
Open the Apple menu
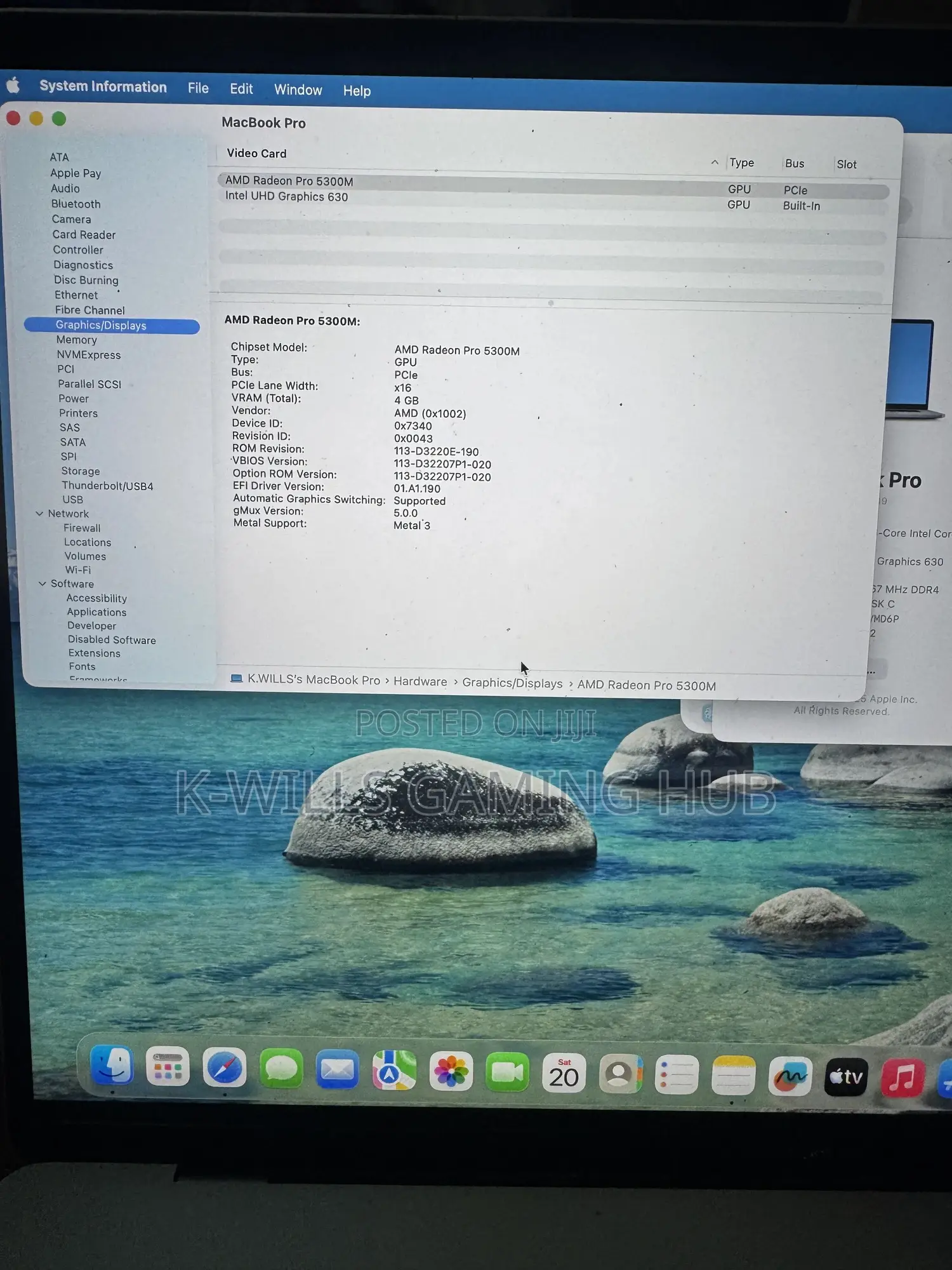click(13, 85)
